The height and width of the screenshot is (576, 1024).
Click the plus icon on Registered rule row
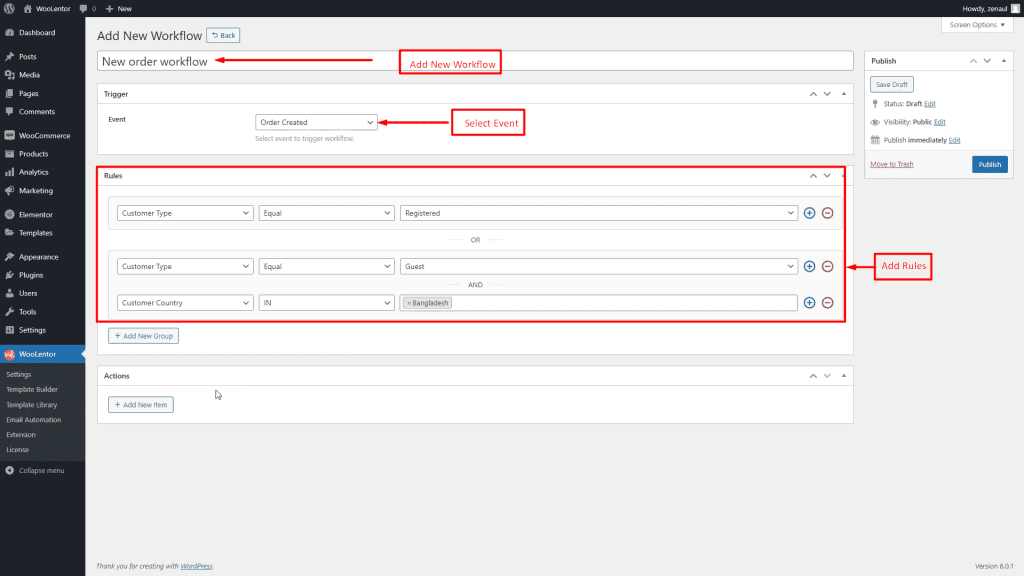pos(809,213)
